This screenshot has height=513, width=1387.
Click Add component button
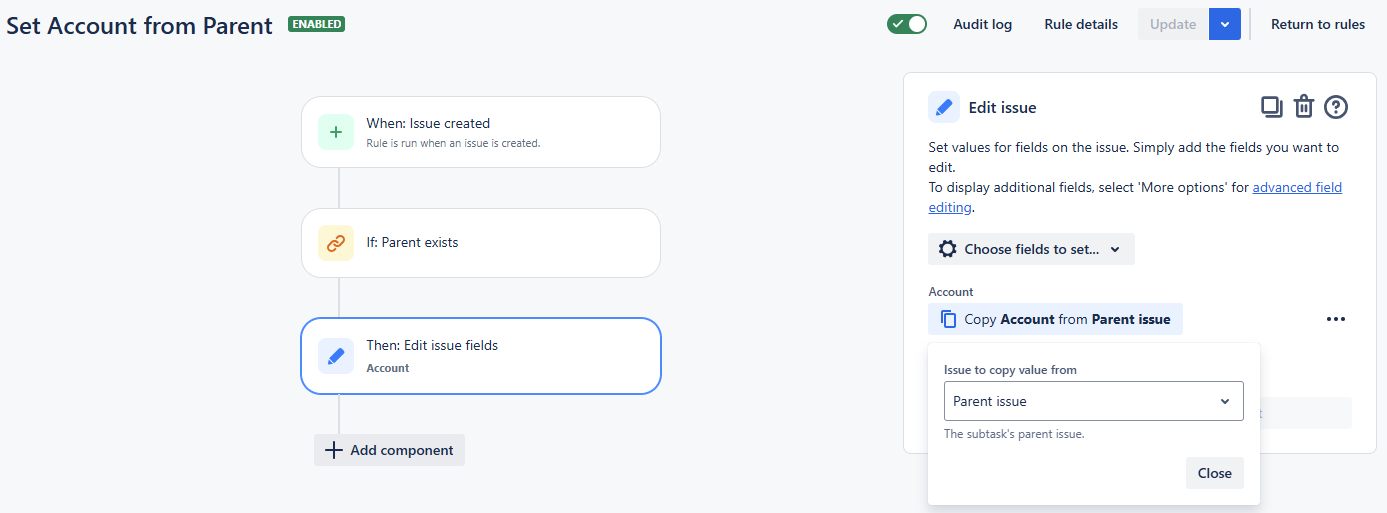tap(389, 450)
